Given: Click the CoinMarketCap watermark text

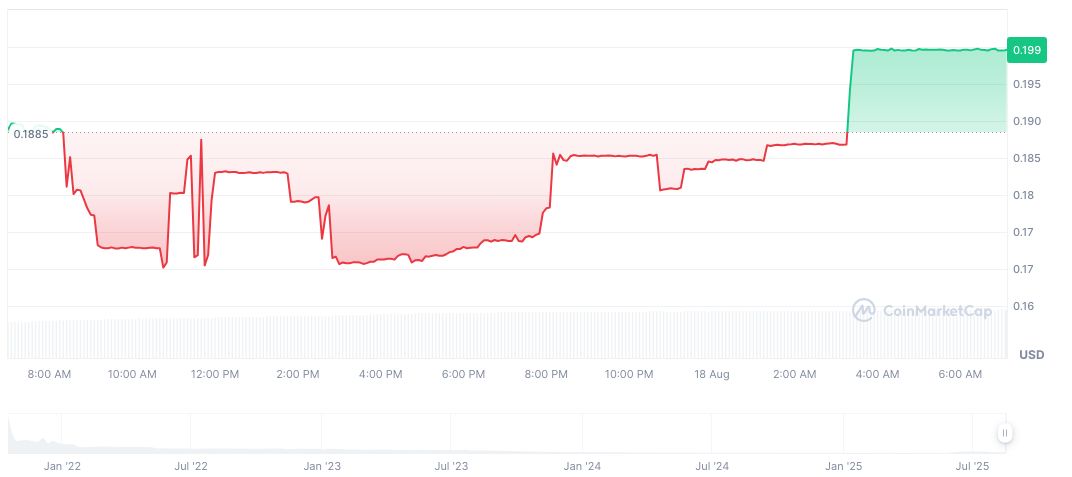Looking at the screenshot, I should (937, 311).
